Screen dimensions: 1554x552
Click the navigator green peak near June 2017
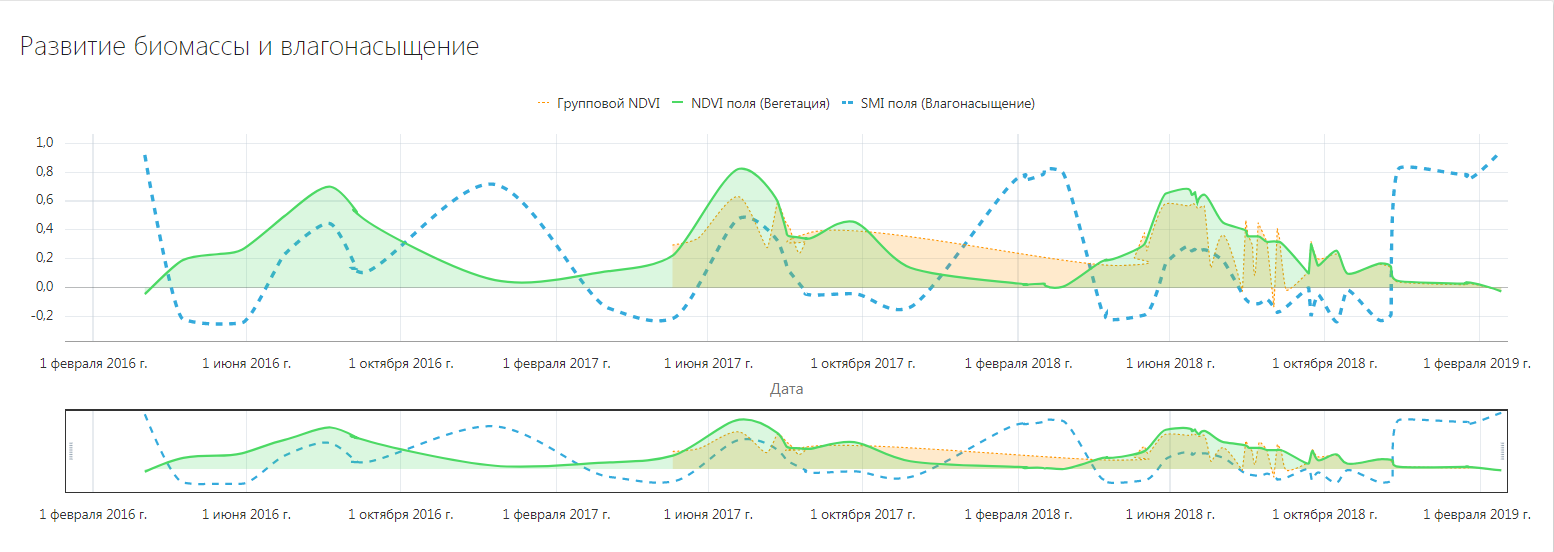(740, 420)
